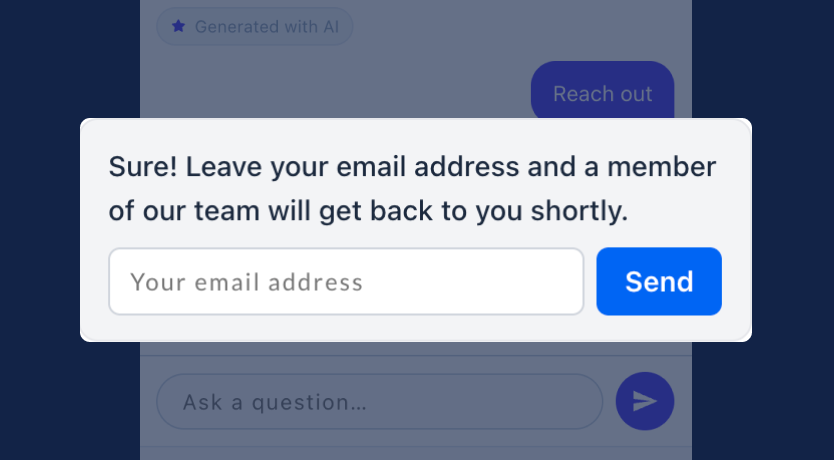
Task: Click into the Ask a question input
Action: point(380,402)
